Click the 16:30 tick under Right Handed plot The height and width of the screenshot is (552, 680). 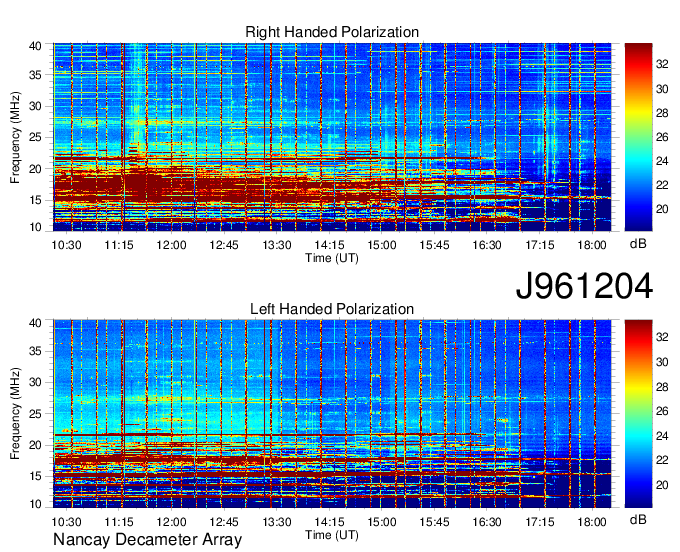click(x=487, y=245)
